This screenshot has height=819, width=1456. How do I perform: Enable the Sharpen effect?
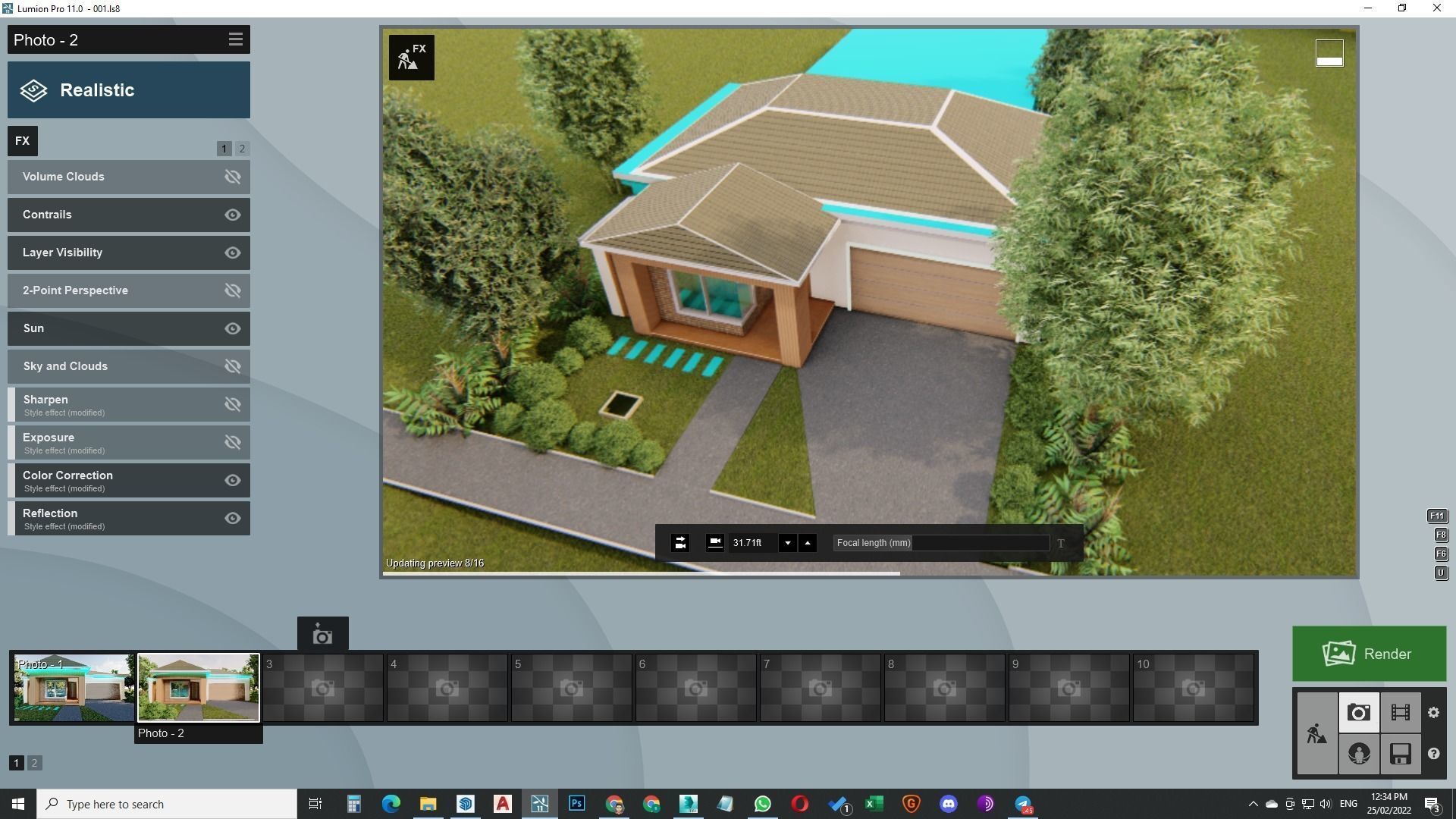coord(233,404)
